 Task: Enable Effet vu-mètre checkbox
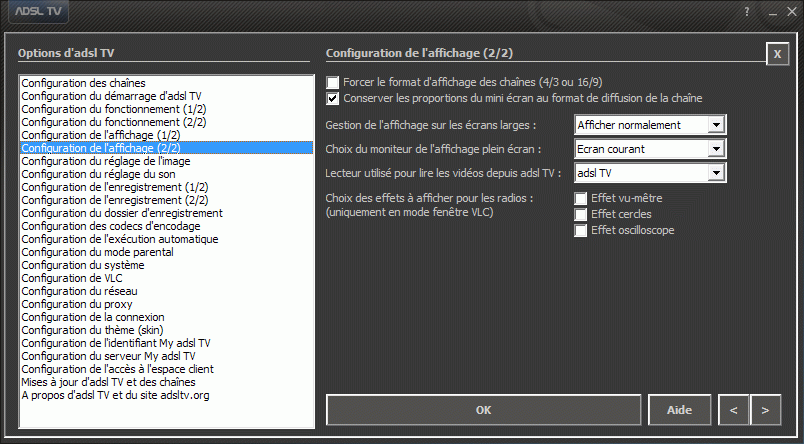(x=580, y=198)
